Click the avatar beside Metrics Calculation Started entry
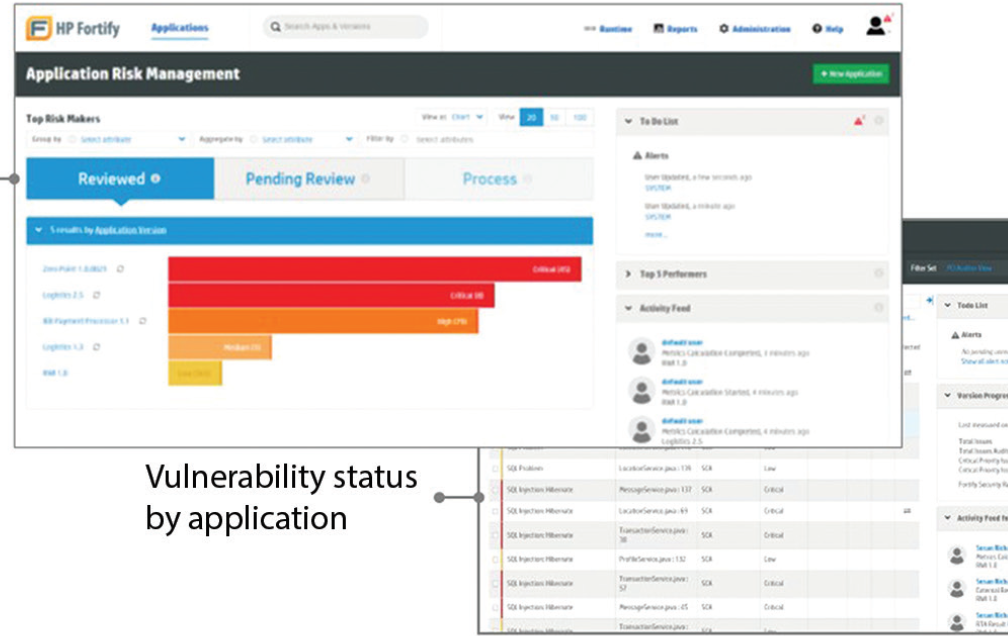Viewport: 1008px width, 636px height. coord(642,391)
